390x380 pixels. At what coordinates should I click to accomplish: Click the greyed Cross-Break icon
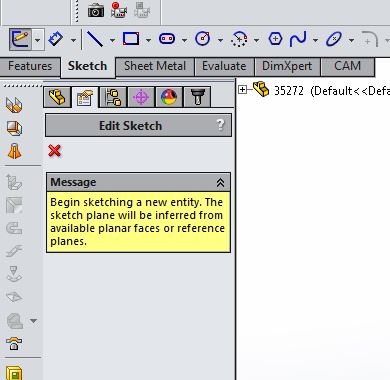(14, 296)
